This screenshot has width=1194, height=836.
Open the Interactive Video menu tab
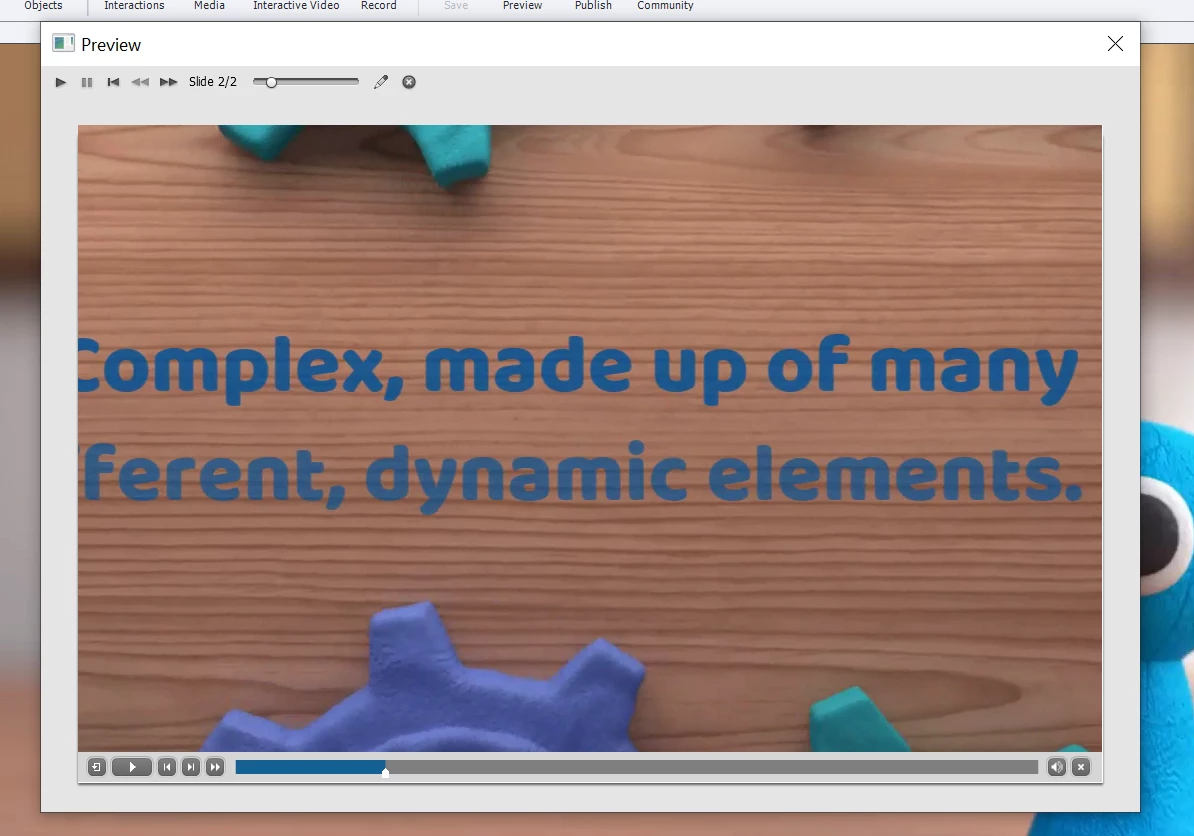pyautogui.click(x=296, y=5)
